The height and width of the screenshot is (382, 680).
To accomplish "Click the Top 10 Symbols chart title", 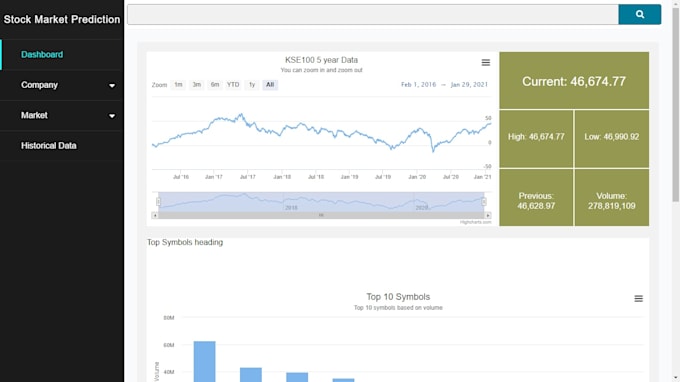I will [398, 297].
